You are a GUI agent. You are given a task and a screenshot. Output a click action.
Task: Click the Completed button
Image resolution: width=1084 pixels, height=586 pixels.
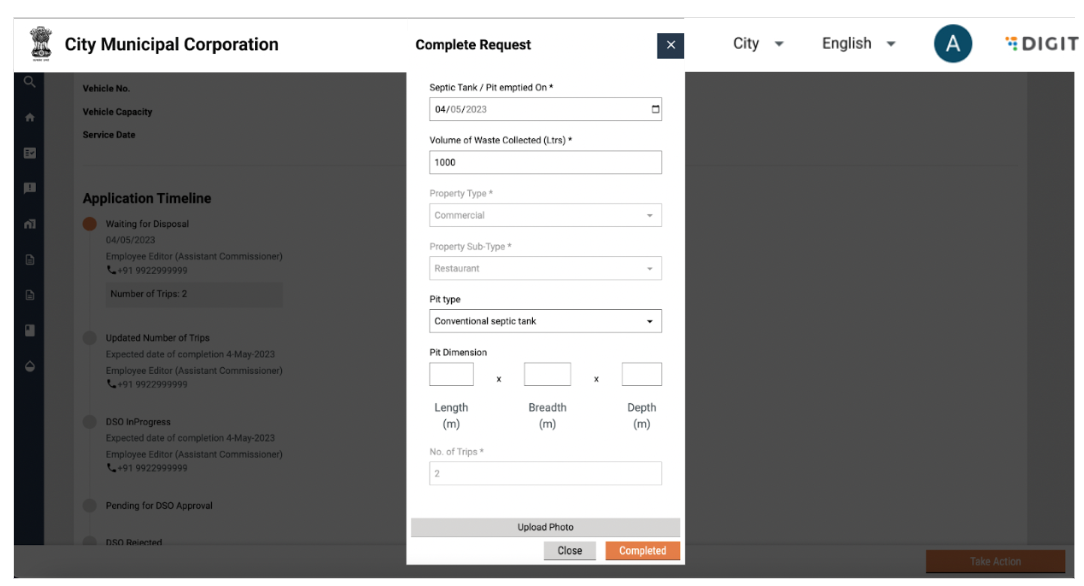click(642, 551)
